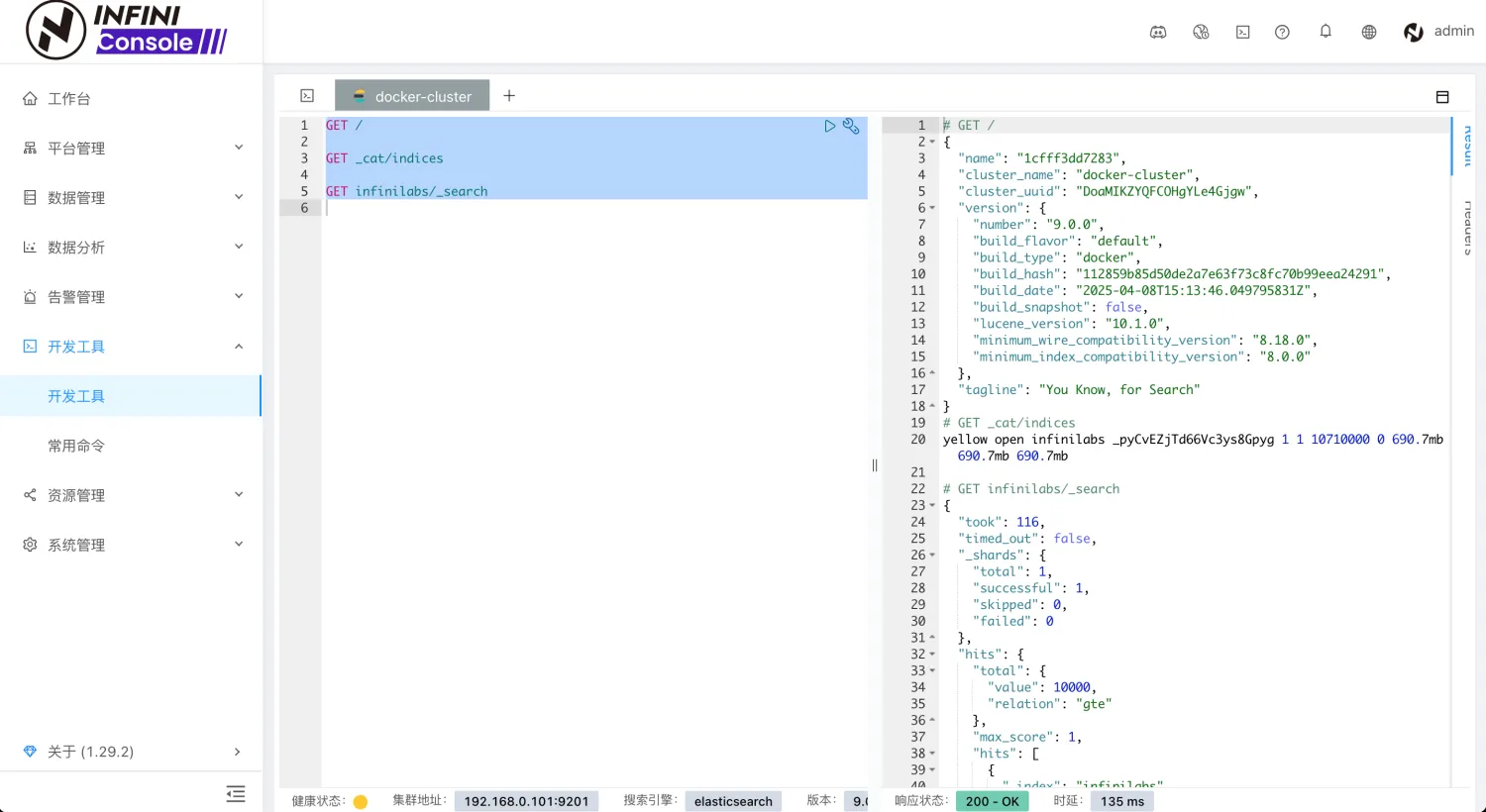Fold the "version" block at line 6

click(932, 208)
